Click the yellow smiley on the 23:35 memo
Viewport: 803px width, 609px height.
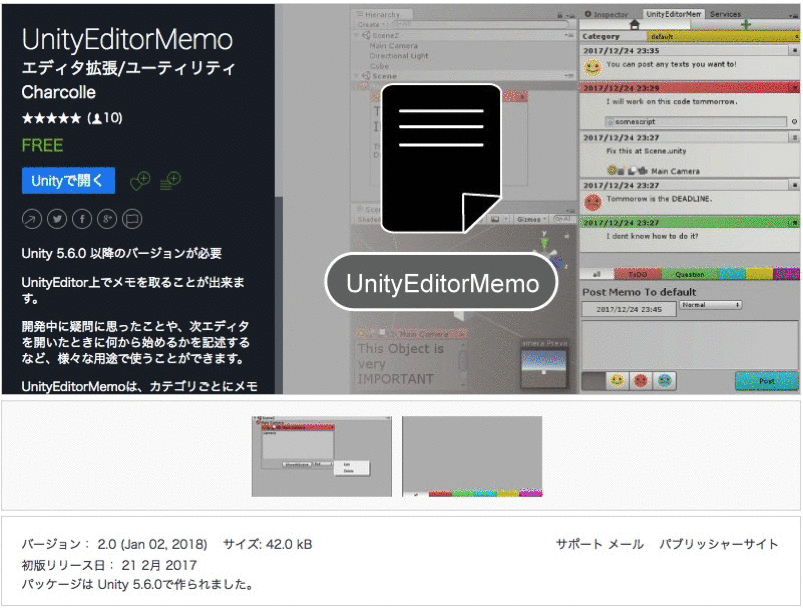[593, 67]
